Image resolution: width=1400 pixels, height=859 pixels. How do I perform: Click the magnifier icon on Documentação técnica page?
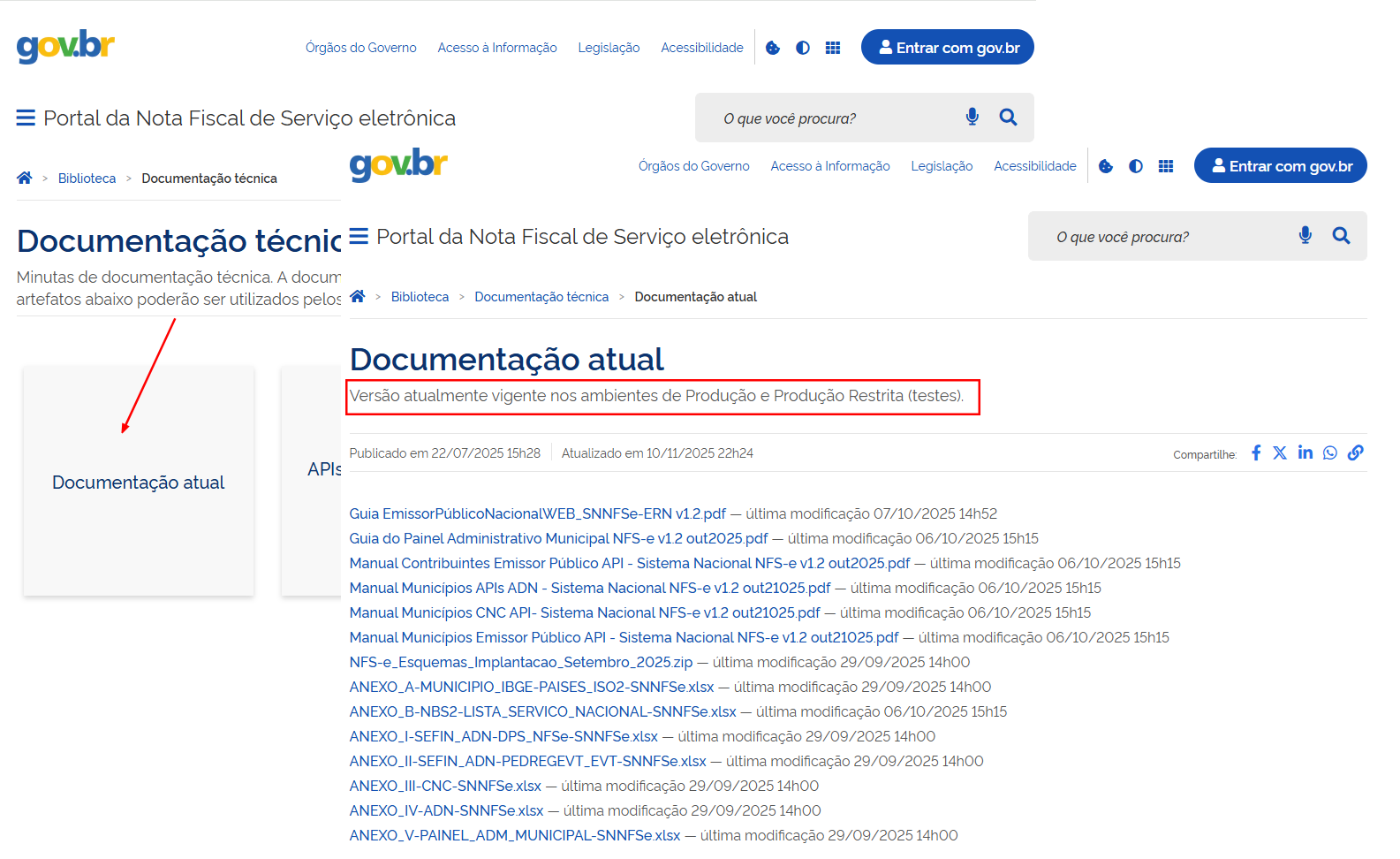1008,118
